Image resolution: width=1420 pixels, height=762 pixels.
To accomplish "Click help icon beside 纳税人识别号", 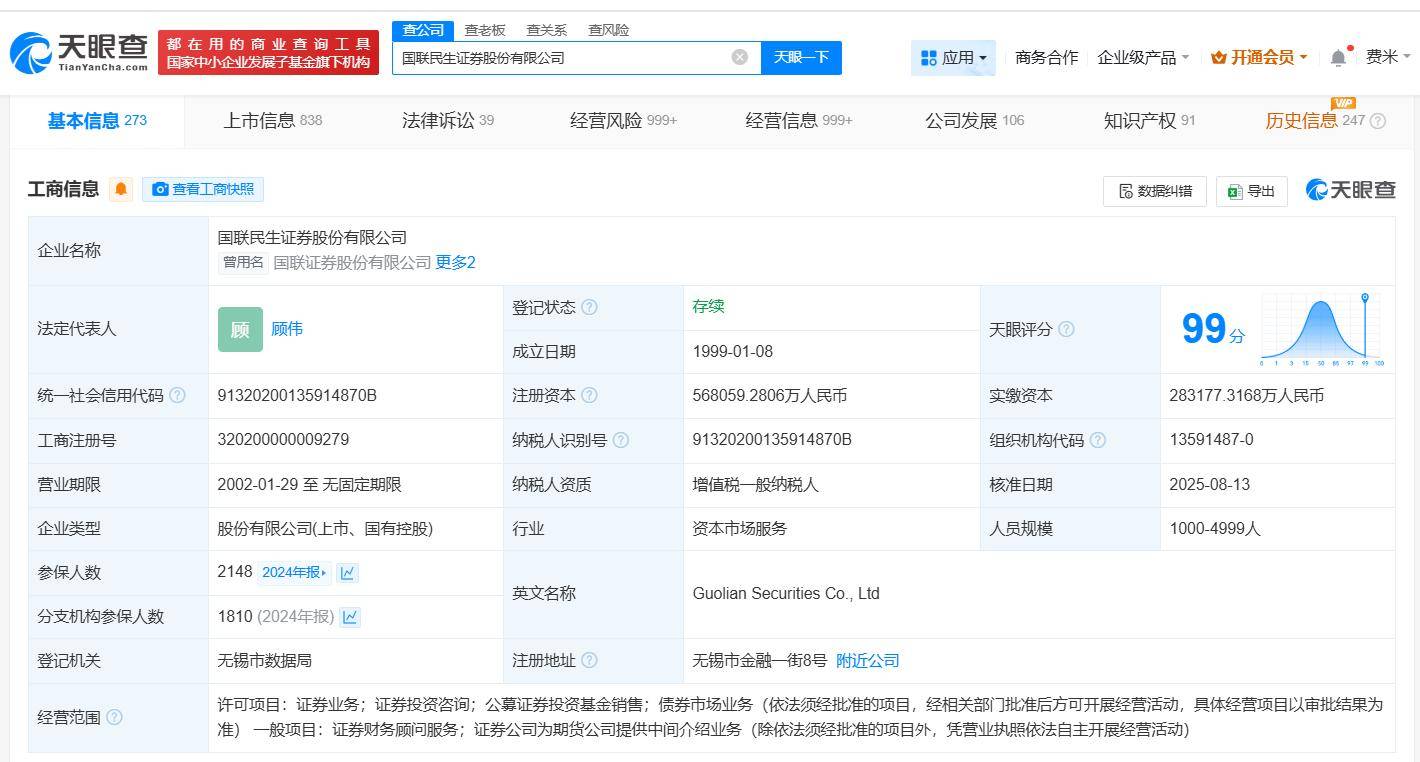I will [x=621, y=440].
